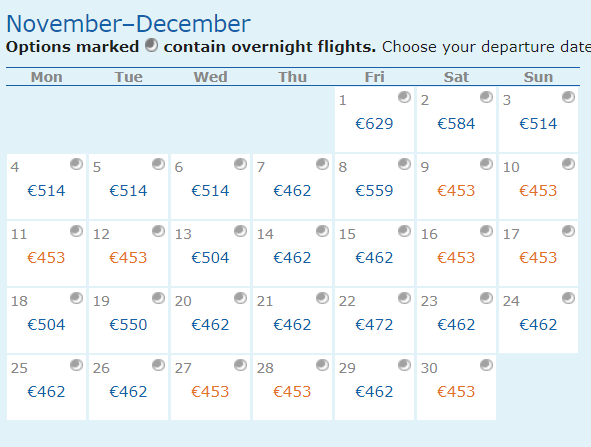Select departure date 17 cell
This screenshot has width=591, height=447.
(538, 254)
